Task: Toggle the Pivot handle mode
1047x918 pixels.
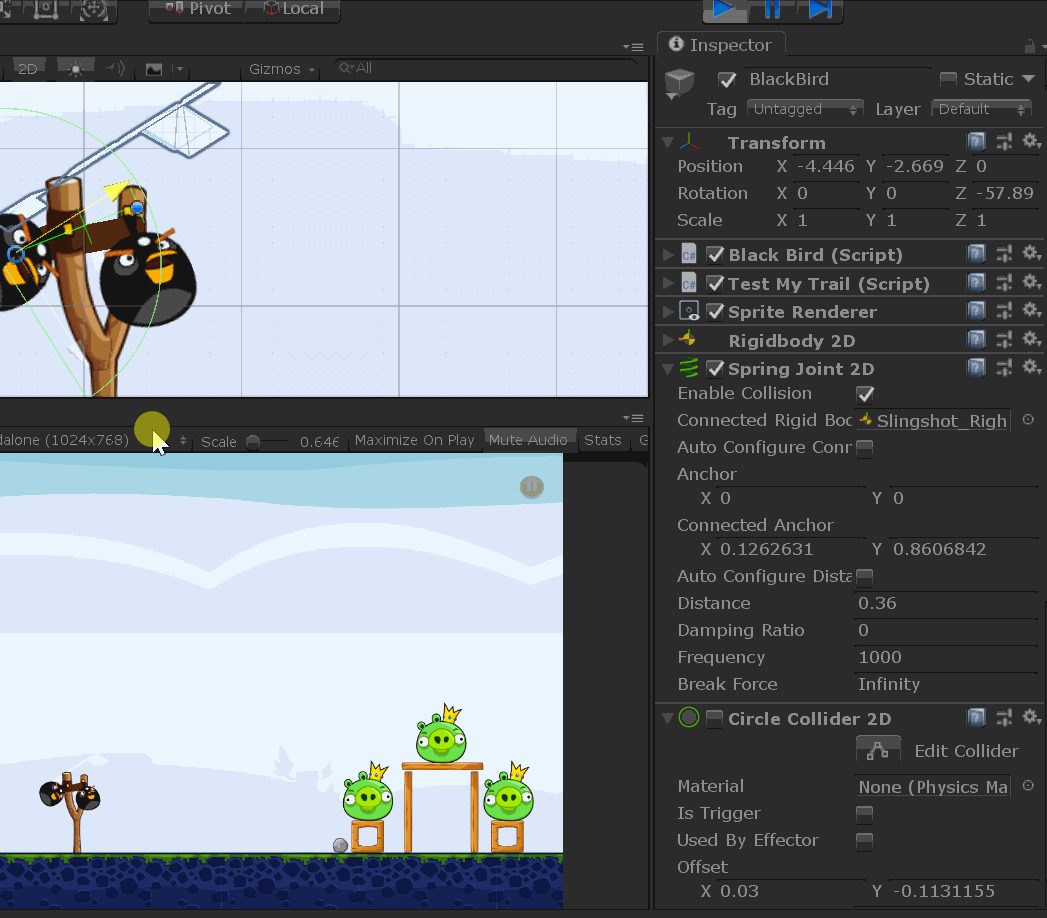Action: (x=197, y=9)
